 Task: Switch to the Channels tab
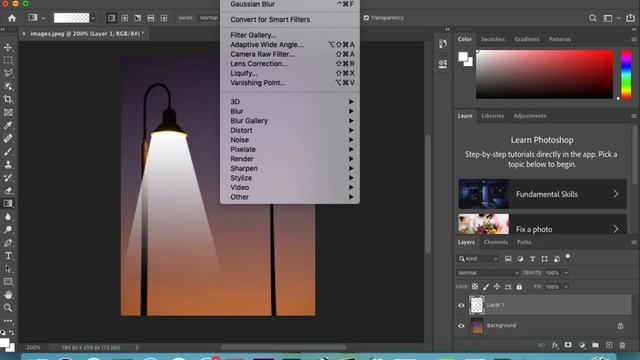(496, 242)
